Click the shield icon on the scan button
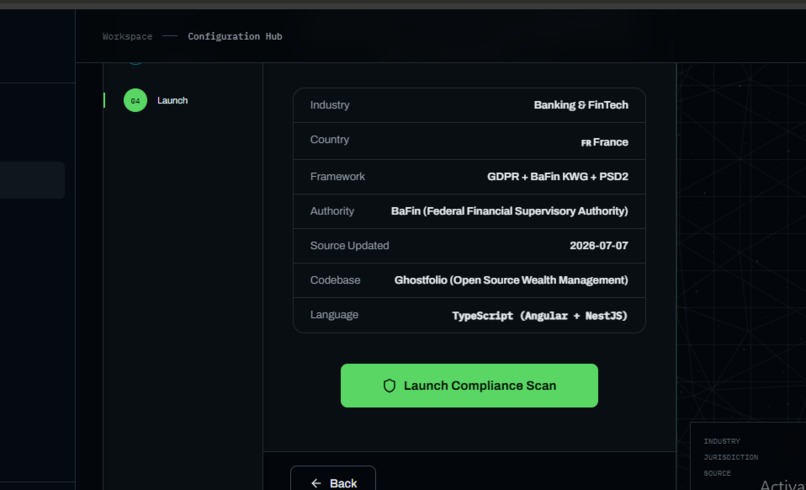806x490 pixels. click(389, 386)
